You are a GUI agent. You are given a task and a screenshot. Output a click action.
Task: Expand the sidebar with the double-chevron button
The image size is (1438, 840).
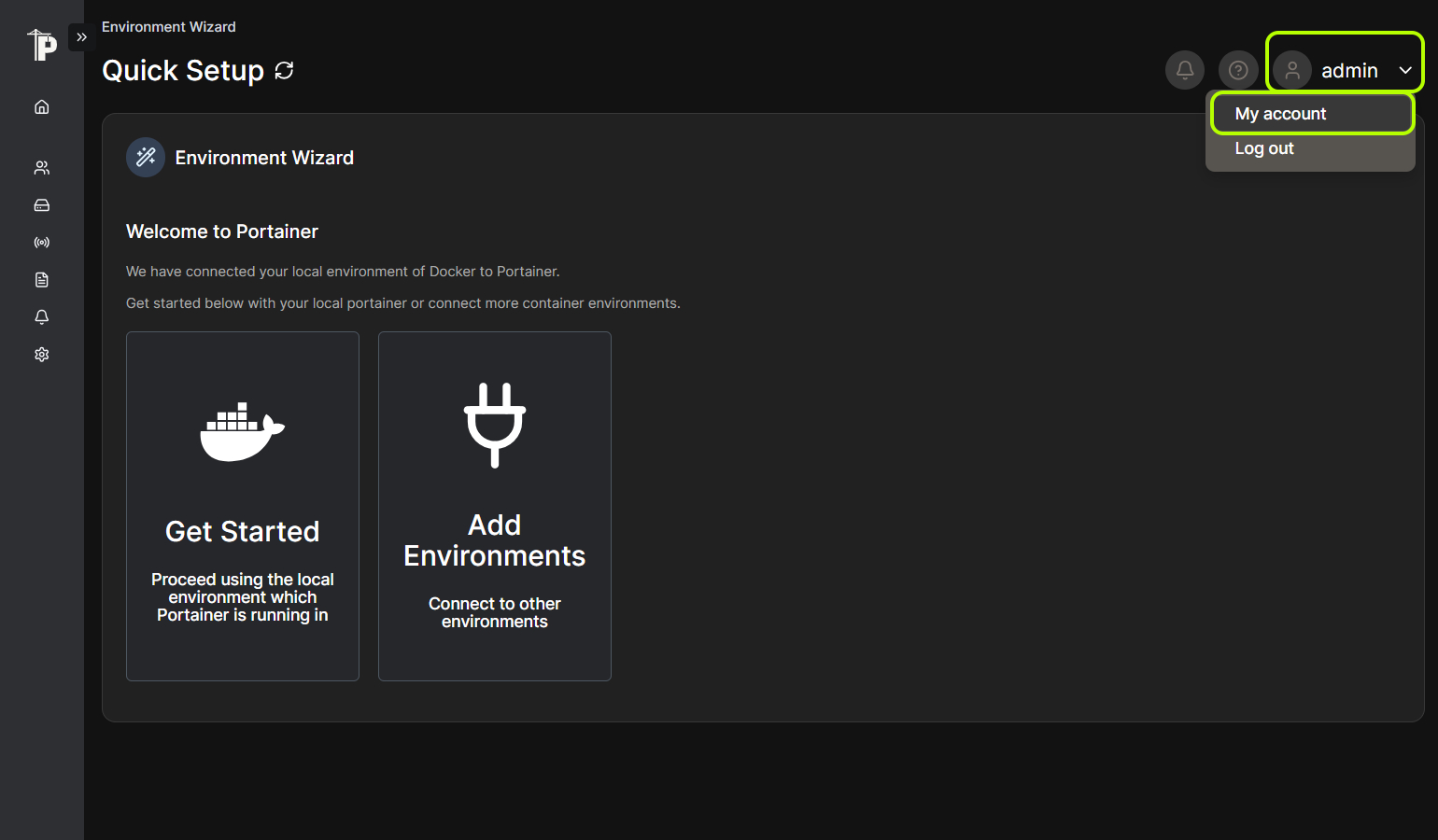coord(81,37)
